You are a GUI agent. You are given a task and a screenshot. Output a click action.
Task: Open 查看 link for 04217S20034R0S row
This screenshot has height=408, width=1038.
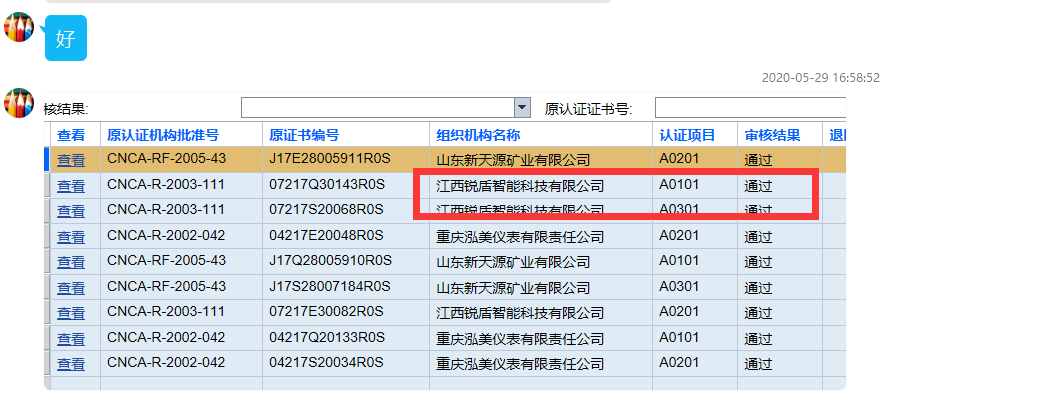pyautogui.click(x=71, y=364)
